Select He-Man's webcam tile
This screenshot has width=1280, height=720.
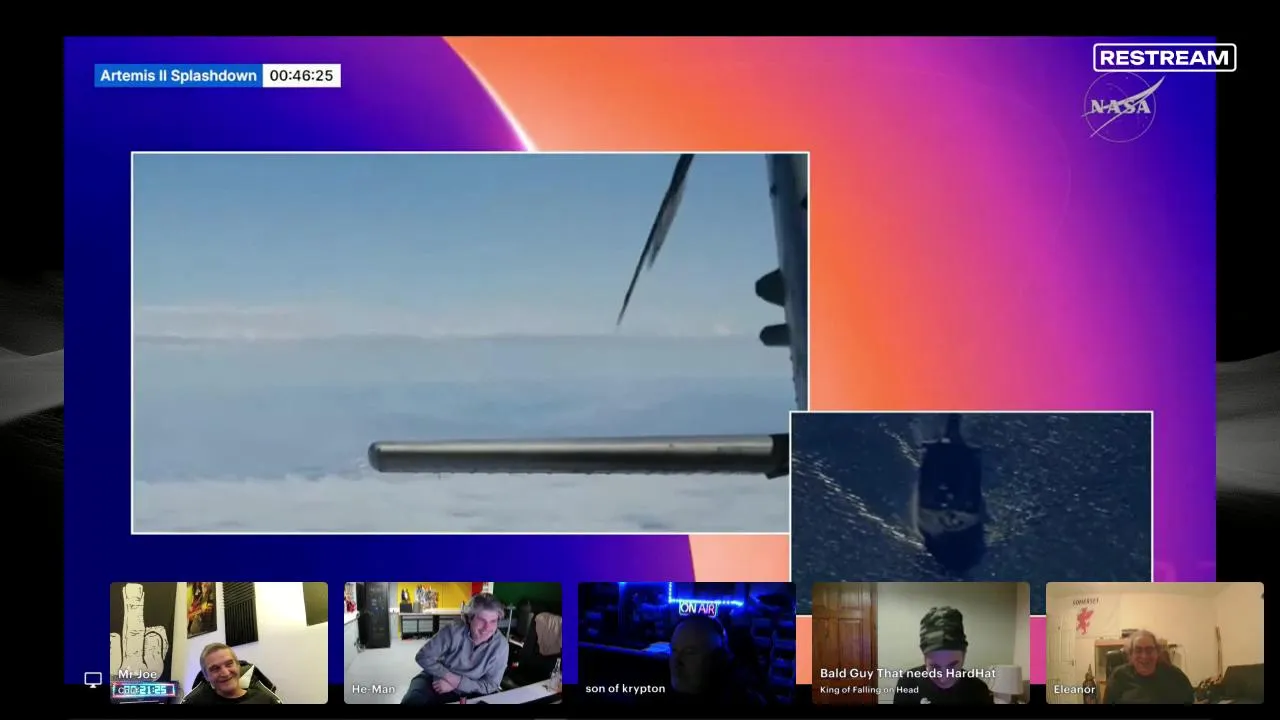453,643
